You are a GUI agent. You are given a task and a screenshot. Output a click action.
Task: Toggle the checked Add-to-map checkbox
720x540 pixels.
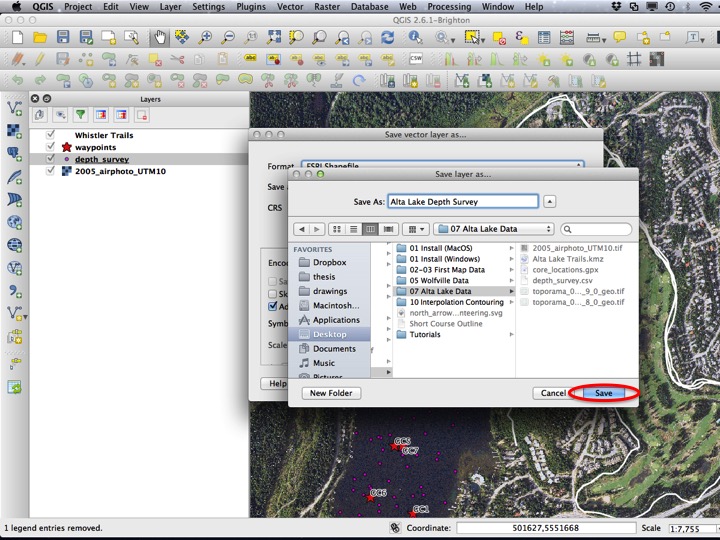[x=272, y=306]
